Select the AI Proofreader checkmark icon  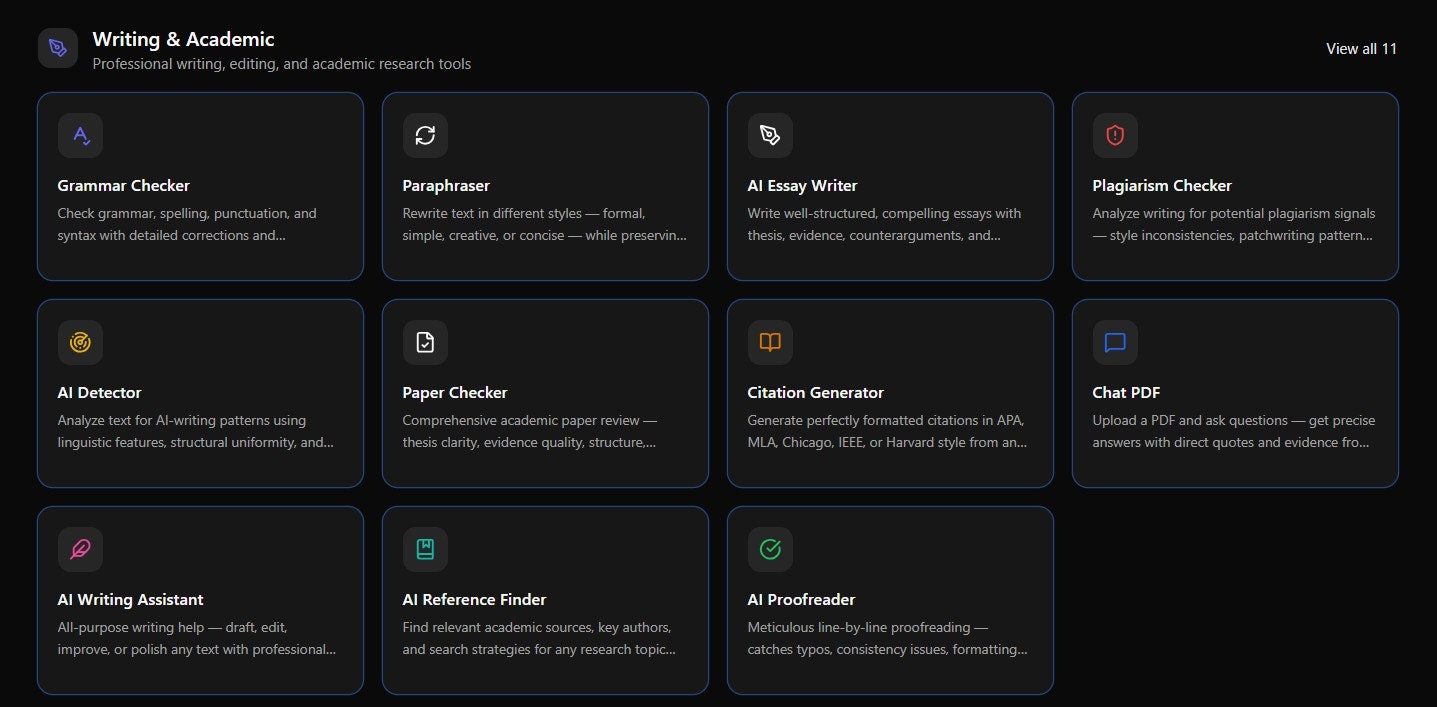[770, 549]
